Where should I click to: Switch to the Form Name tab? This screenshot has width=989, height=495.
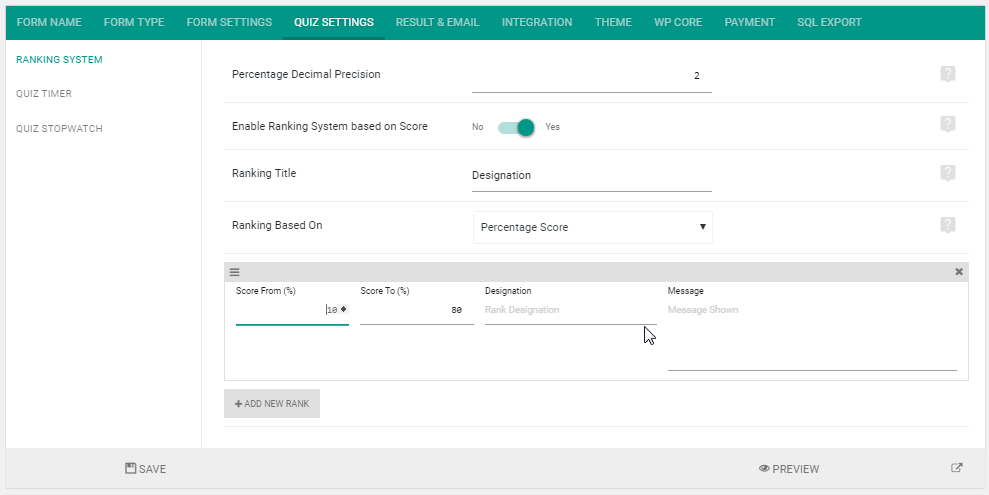[49, 22]
